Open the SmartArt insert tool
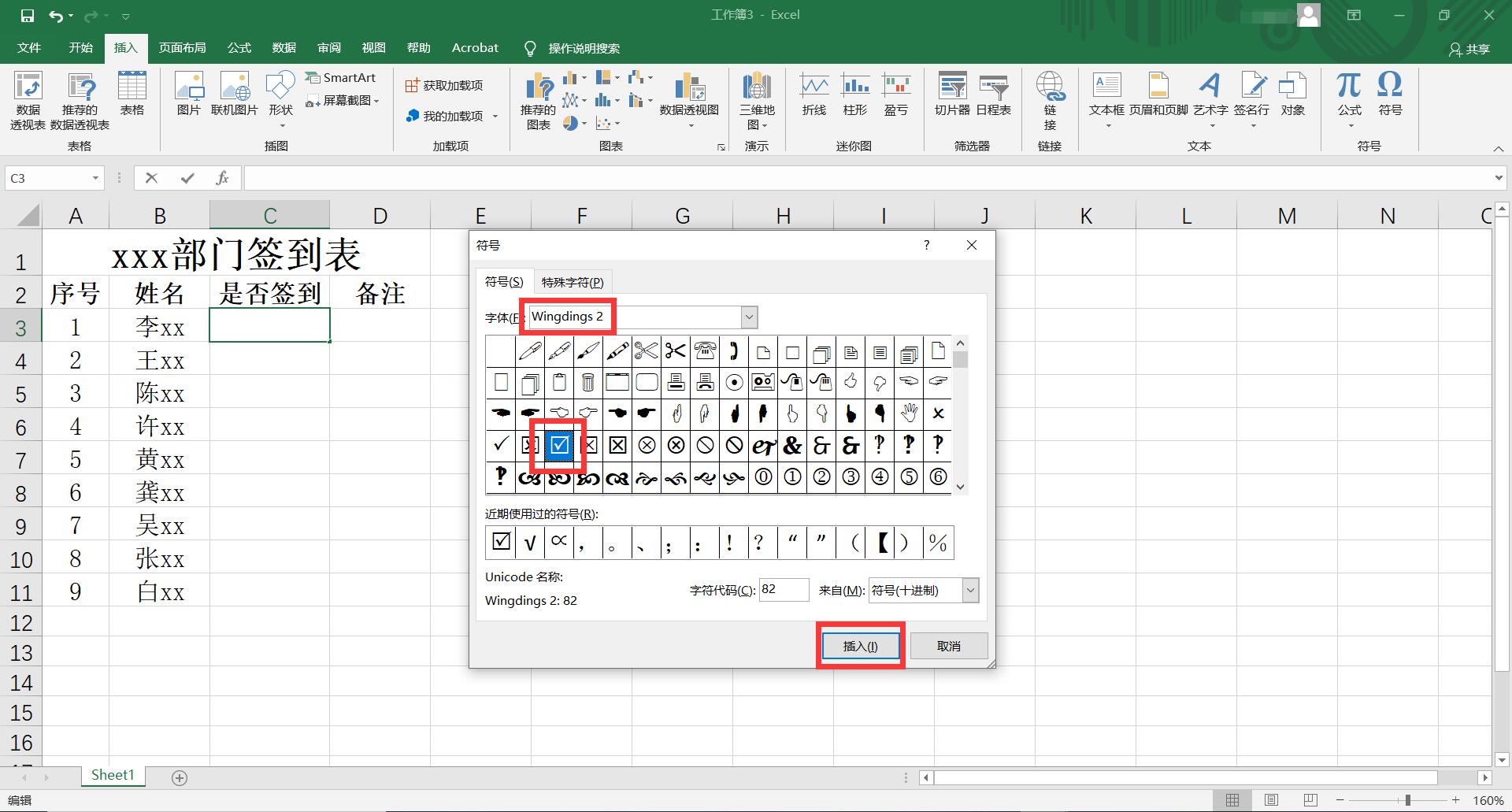Viewport: 1512px width, 812px height. 341,77
